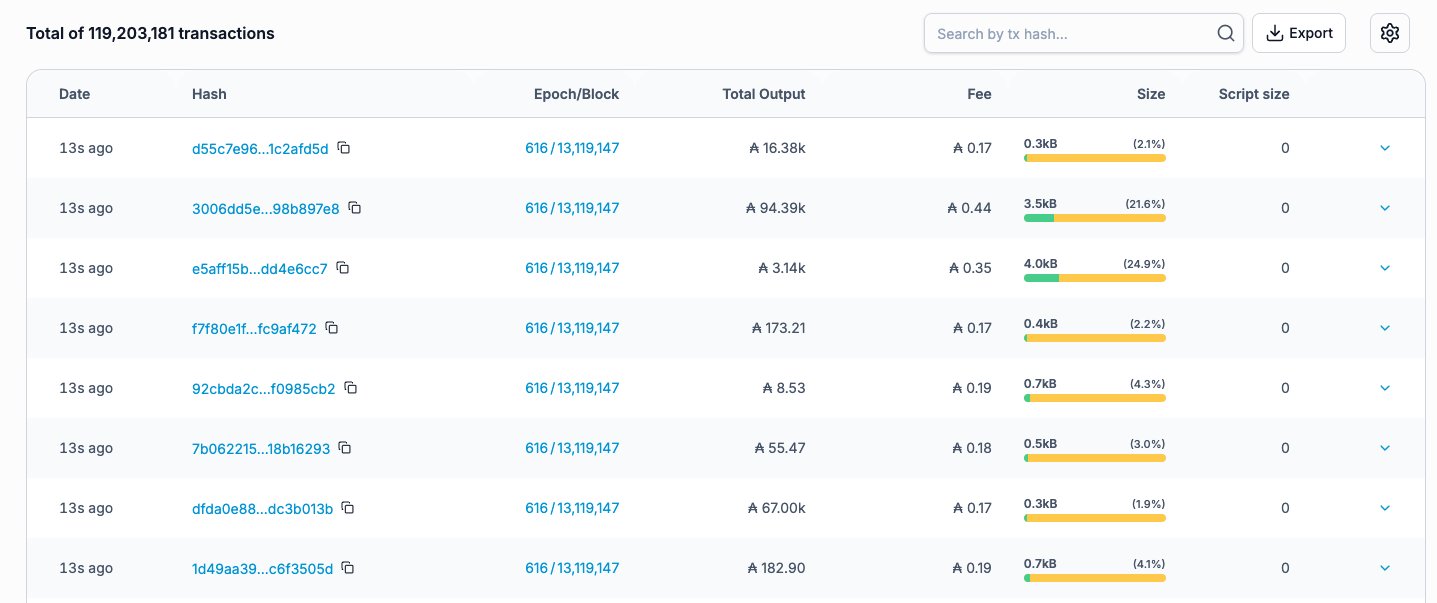Copy hash d55c7e96...1c2afd5d via copy icon
The height and width of the screenshot is (603, 1437).
tap(343, 148)
